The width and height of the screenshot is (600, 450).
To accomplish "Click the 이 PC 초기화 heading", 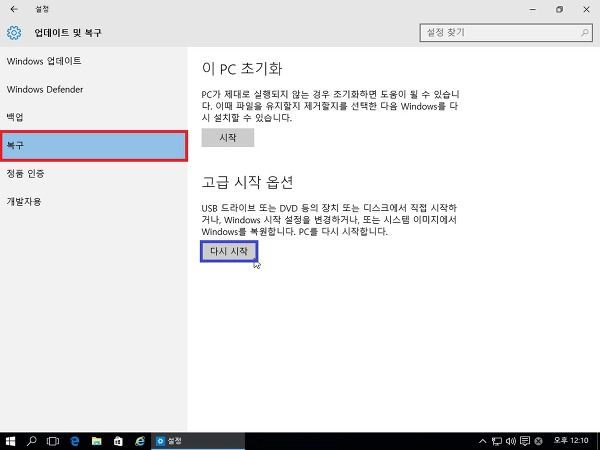I will click(242, 69).
